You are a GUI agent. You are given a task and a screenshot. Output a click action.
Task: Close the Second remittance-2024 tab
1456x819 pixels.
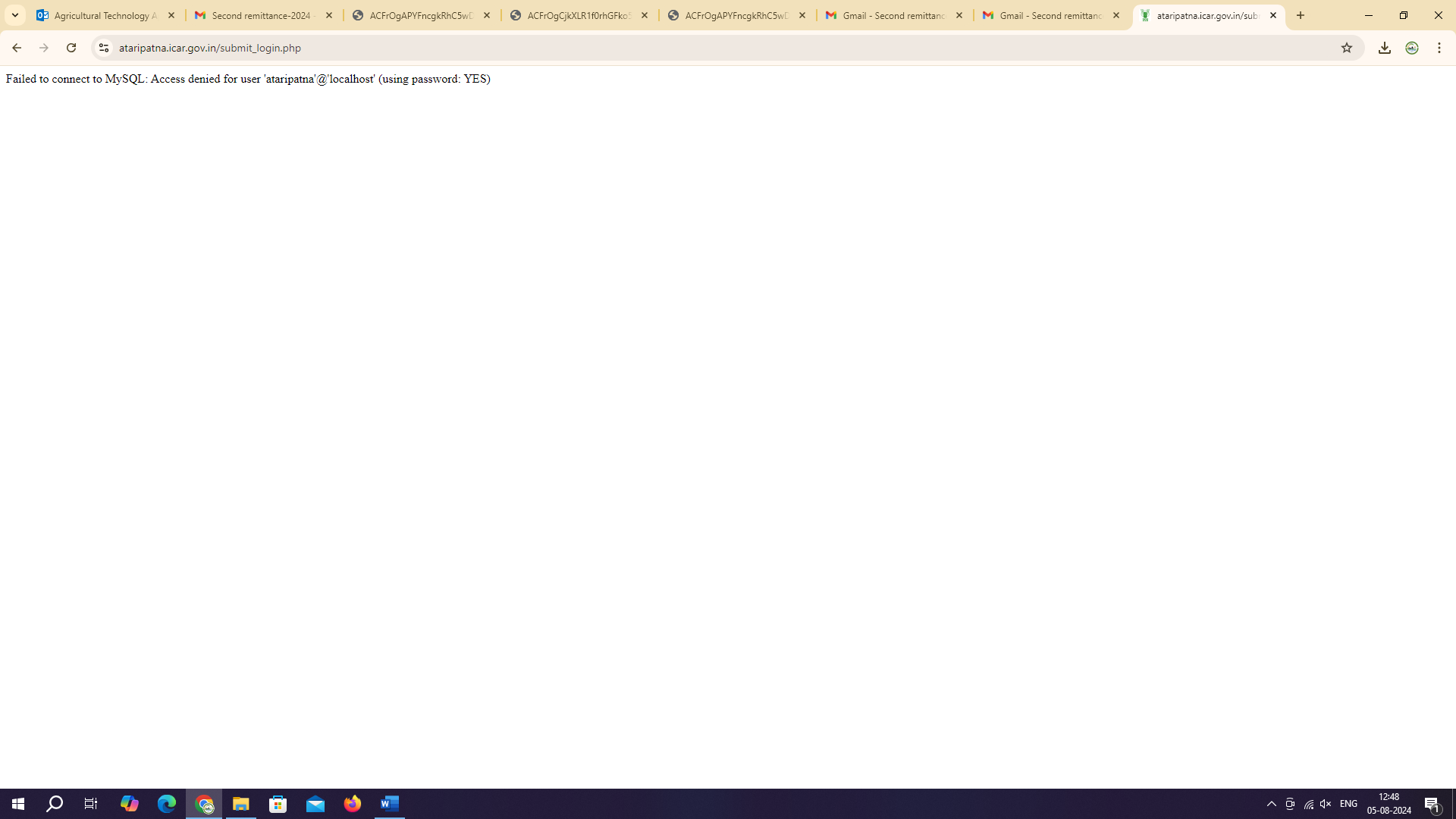coord(329,15)
